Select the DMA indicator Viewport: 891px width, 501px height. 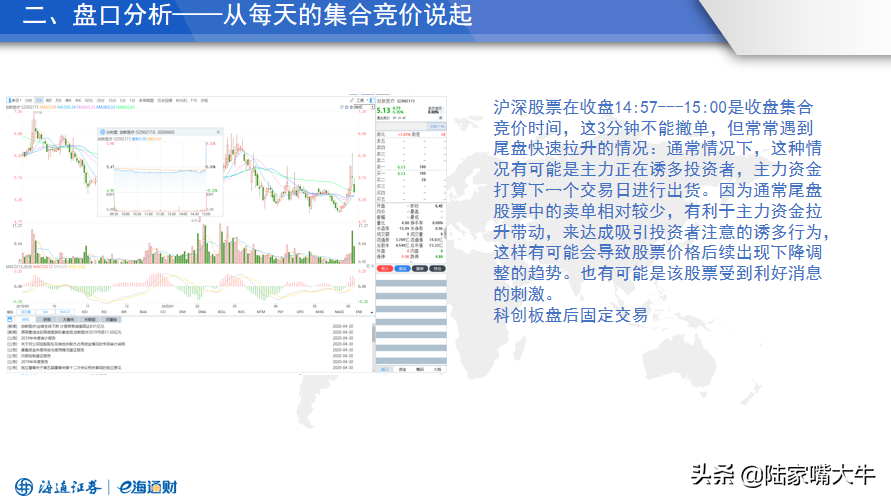click(x=202, y=312)
